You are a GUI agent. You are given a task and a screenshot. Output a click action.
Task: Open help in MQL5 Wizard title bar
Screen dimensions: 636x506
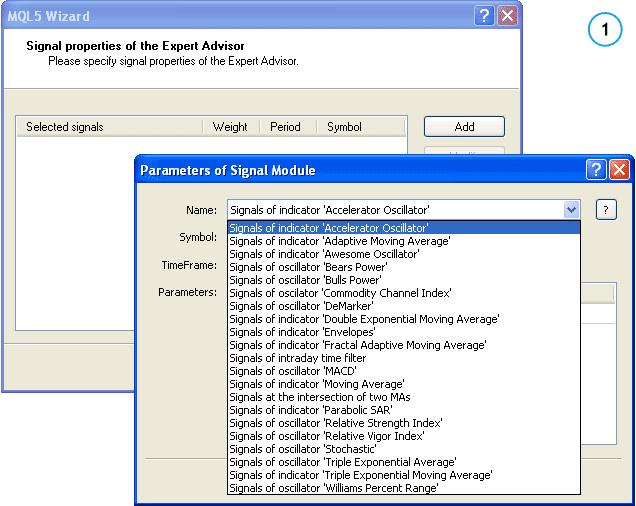tap(484, 16)
